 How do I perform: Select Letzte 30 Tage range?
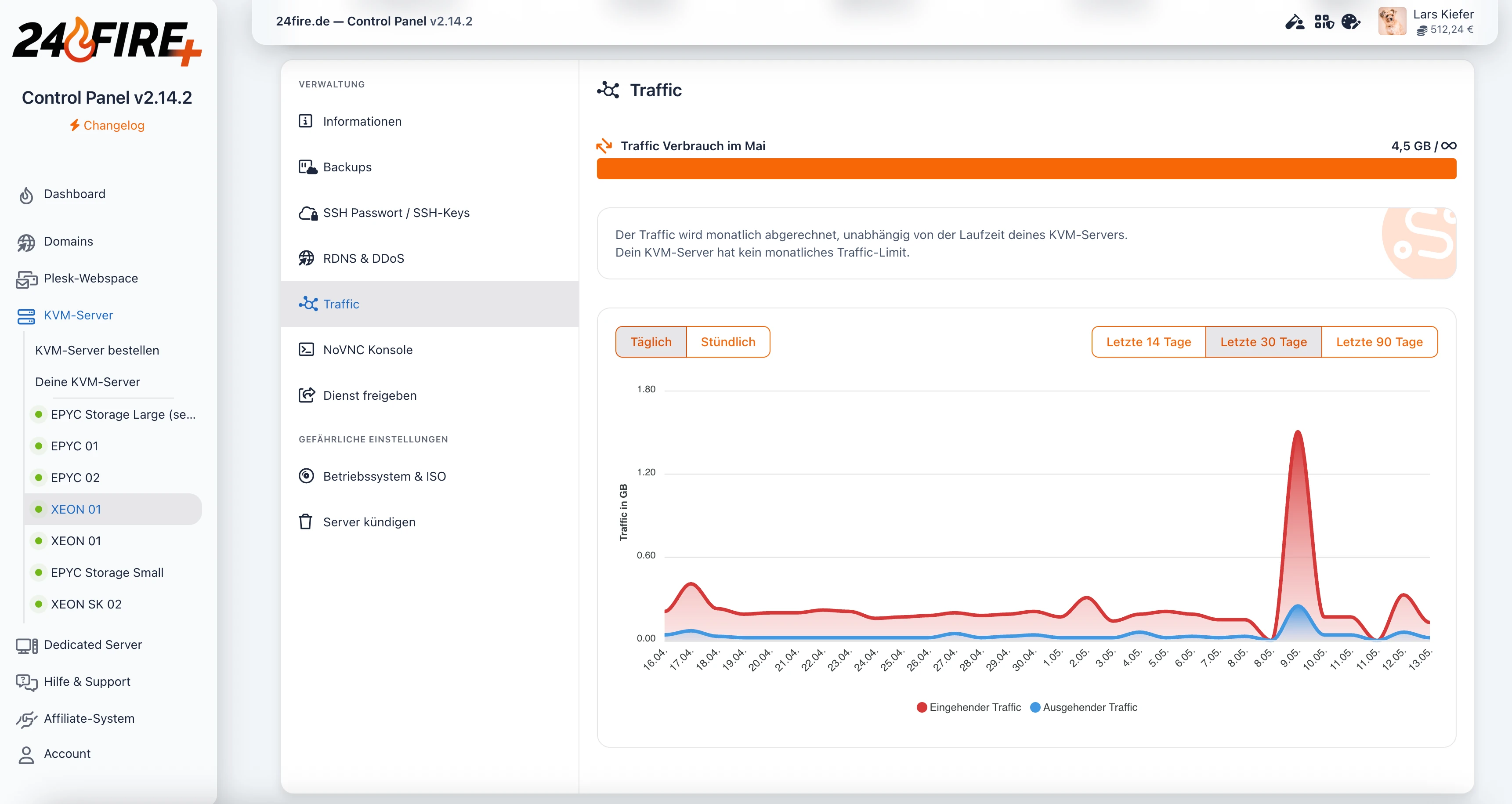point(1264,341)
